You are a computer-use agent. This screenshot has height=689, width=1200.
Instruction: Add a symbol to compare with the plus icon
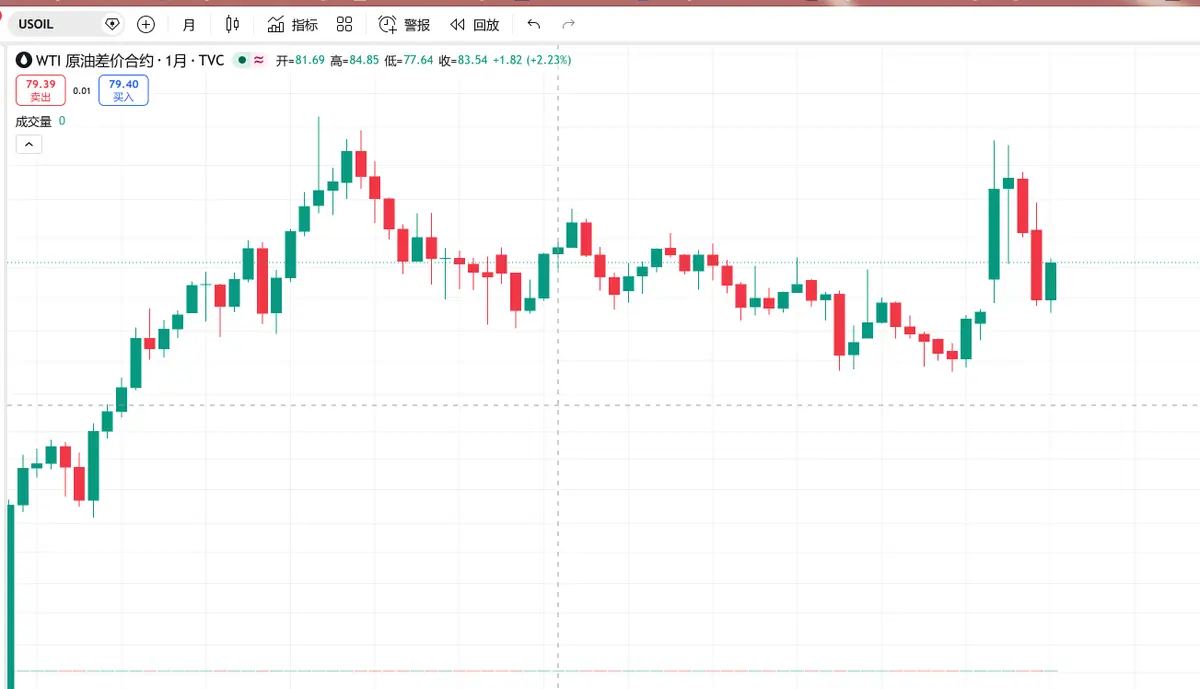pos(146,24)
